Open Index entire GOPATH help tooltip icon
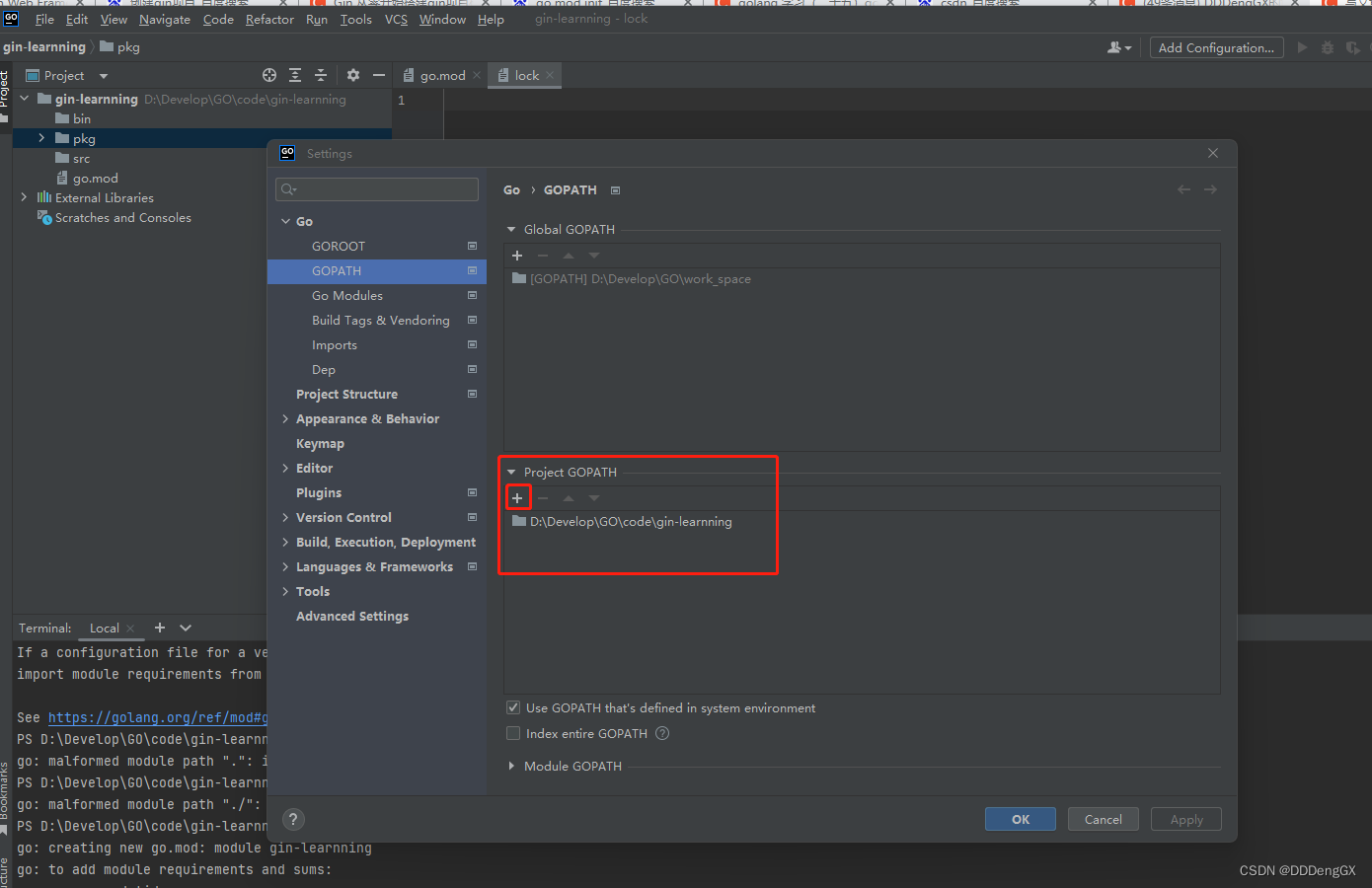The height and width of the screenshot is (888, 1372). pyautogui.click(x=662, y=733)
